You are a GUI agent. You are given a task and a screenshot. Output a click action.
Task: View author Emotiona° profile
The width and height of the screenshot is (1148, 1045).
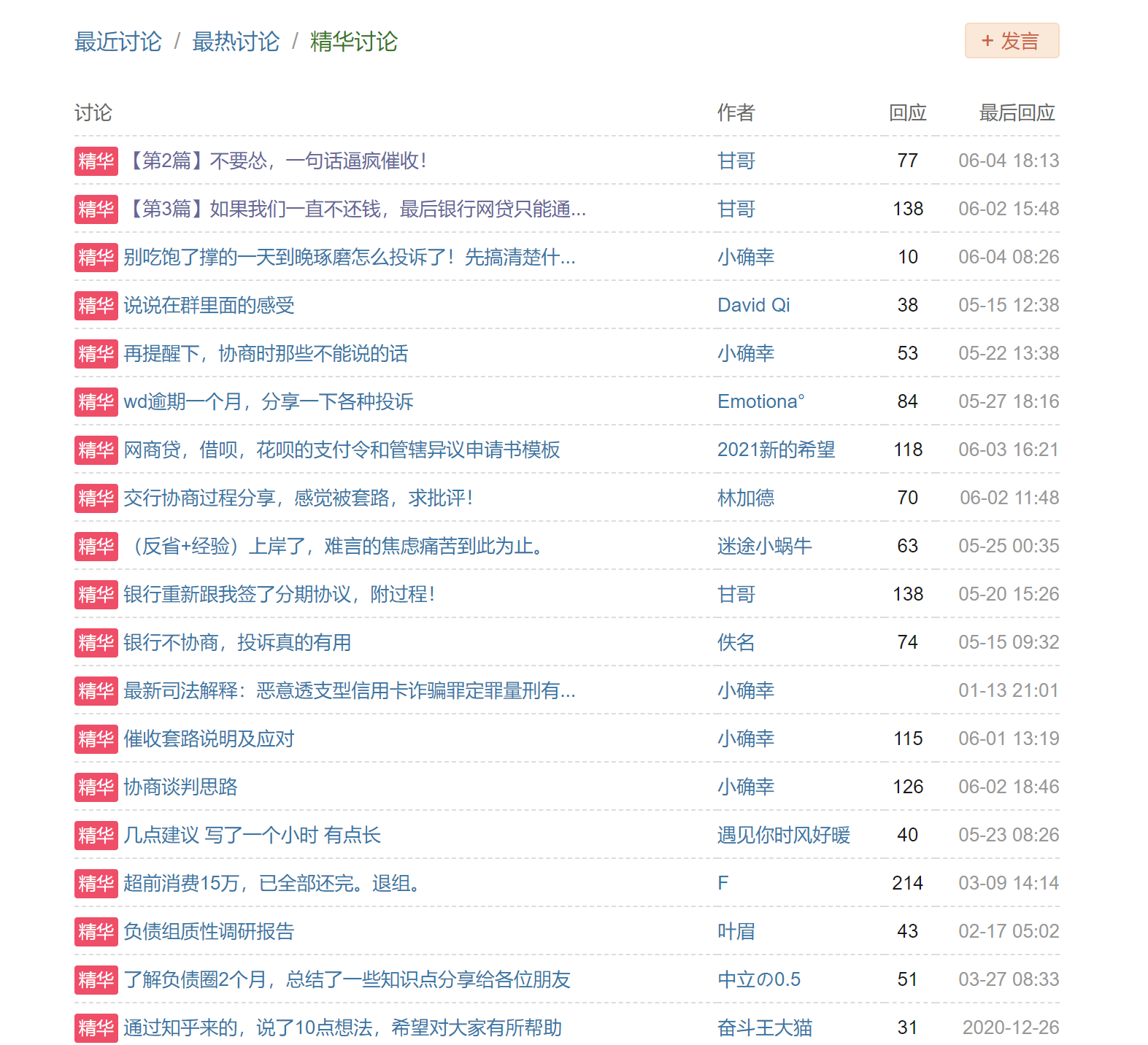coord(760,401)
